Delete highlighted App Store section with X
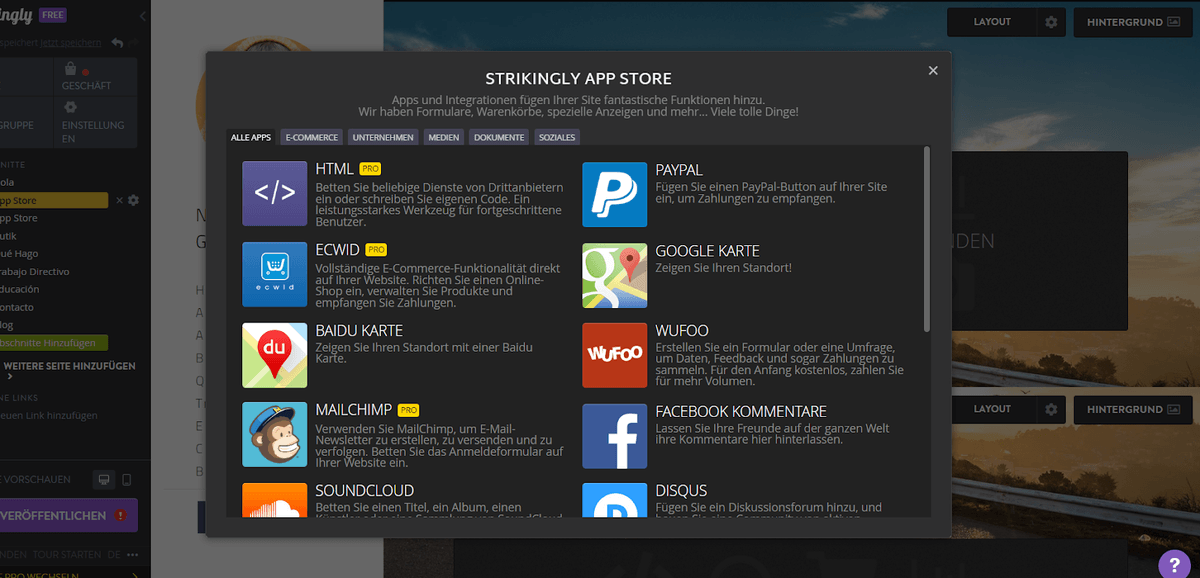This screenshot has height=578, width=1200. 119,200
